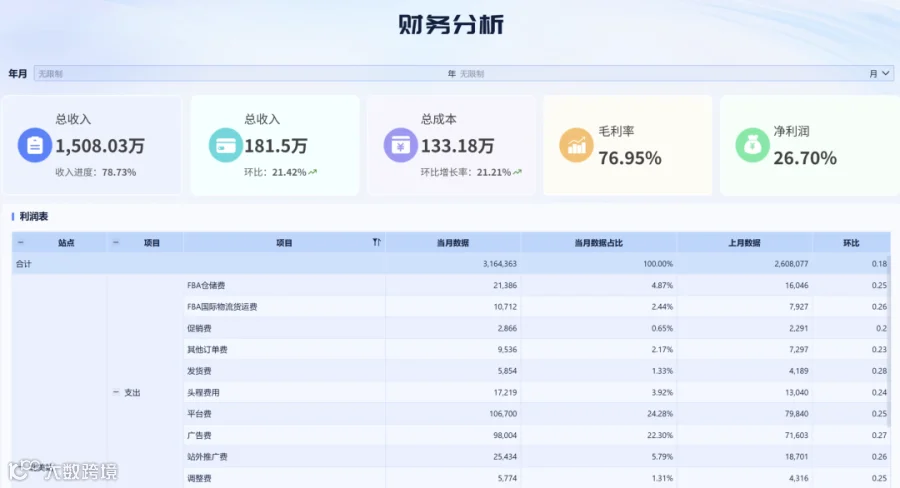Open the 净利润 26.70% card

[809, 145]
